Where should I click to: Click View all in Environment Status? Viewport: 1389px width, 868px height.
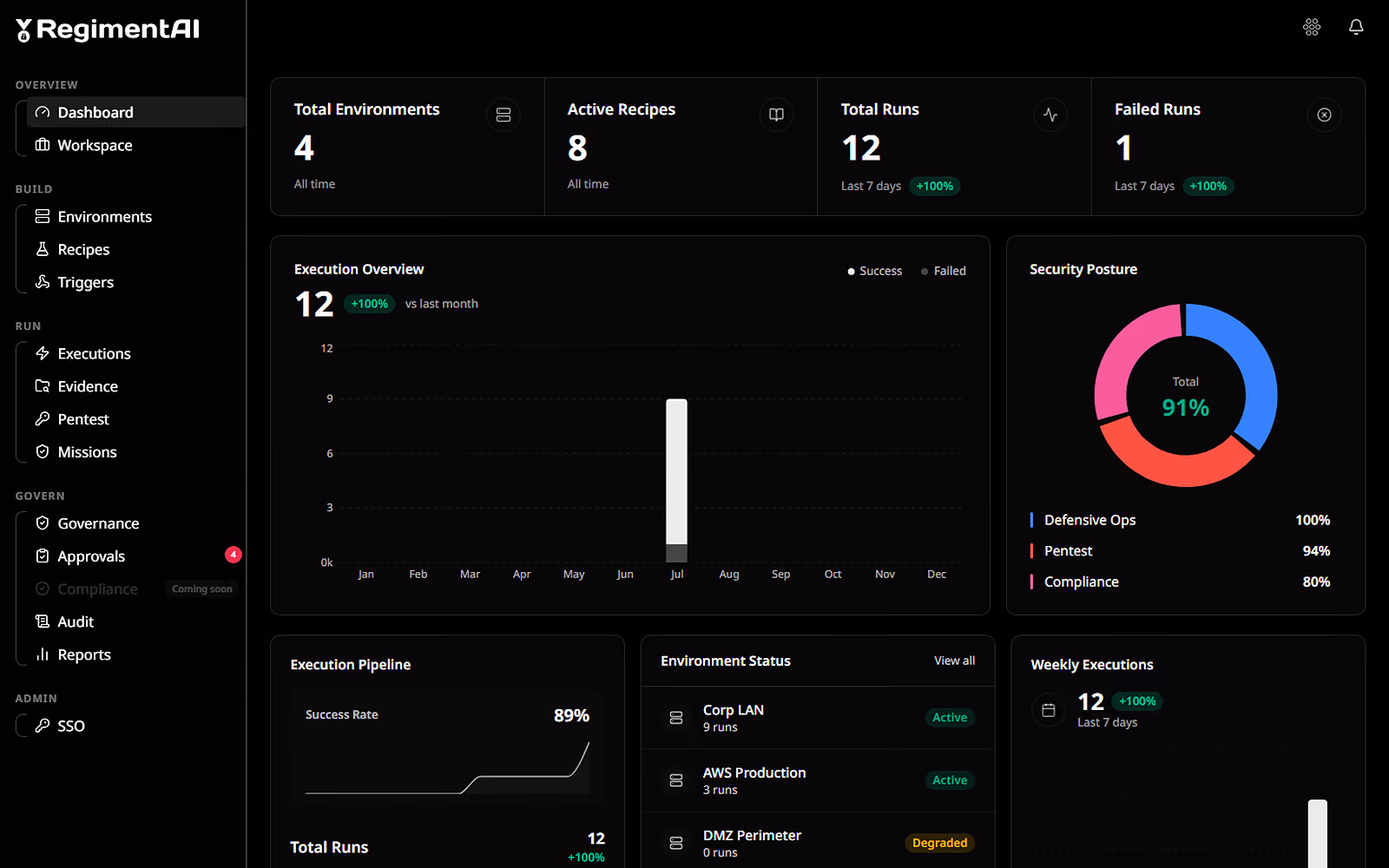pyautogui.click(x=954, y=661)
